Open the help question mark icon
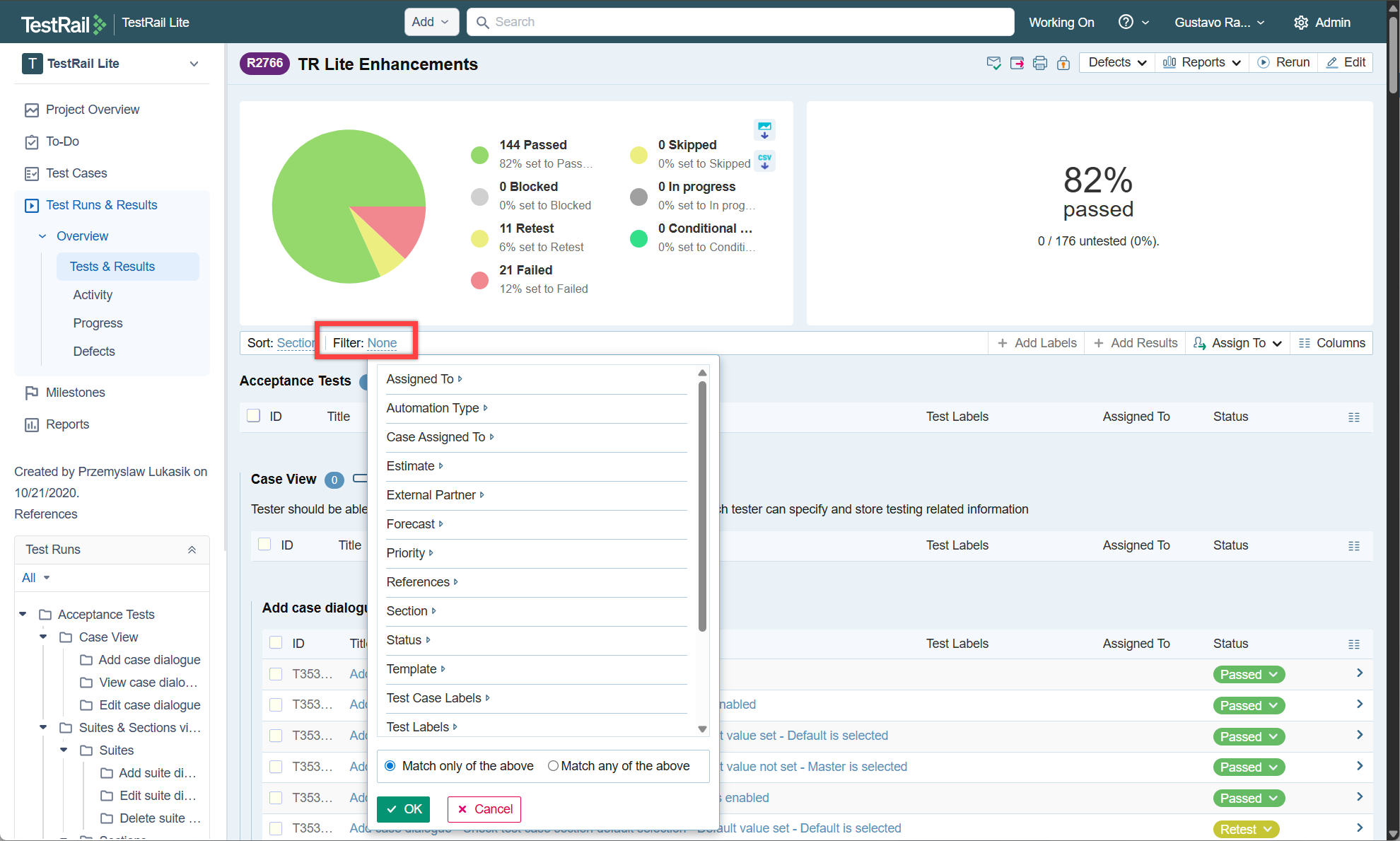Screen dimensions: 1400x841 tap(1126, 22)
